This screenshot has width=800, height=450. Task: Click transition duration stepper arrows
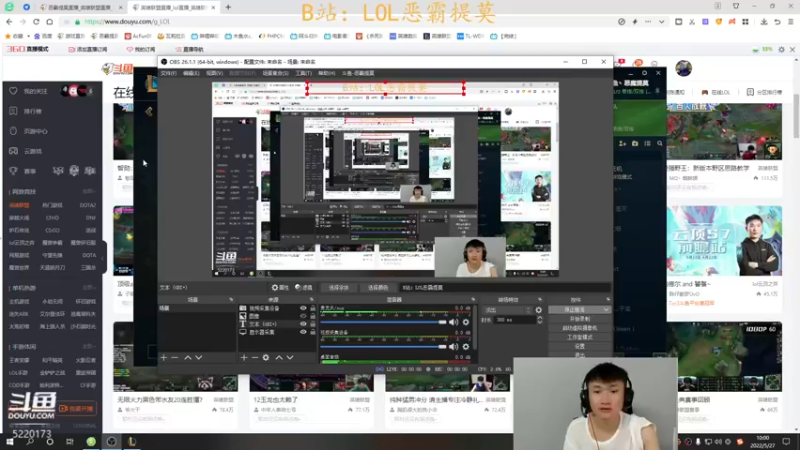click(x=540, y=320)
